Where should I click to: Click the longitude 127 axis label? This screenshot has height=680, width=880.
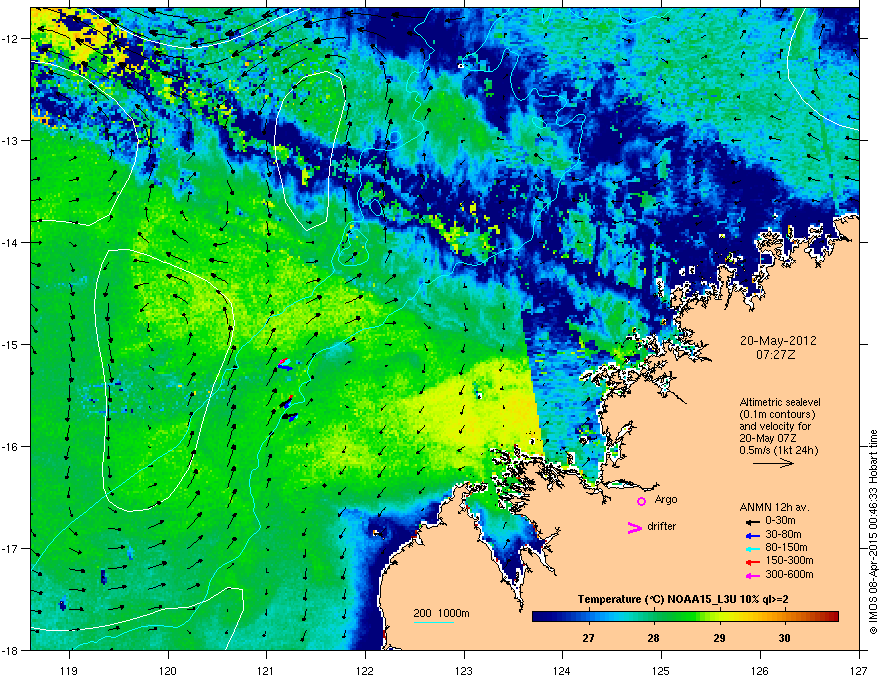click(x=859, y=671)
